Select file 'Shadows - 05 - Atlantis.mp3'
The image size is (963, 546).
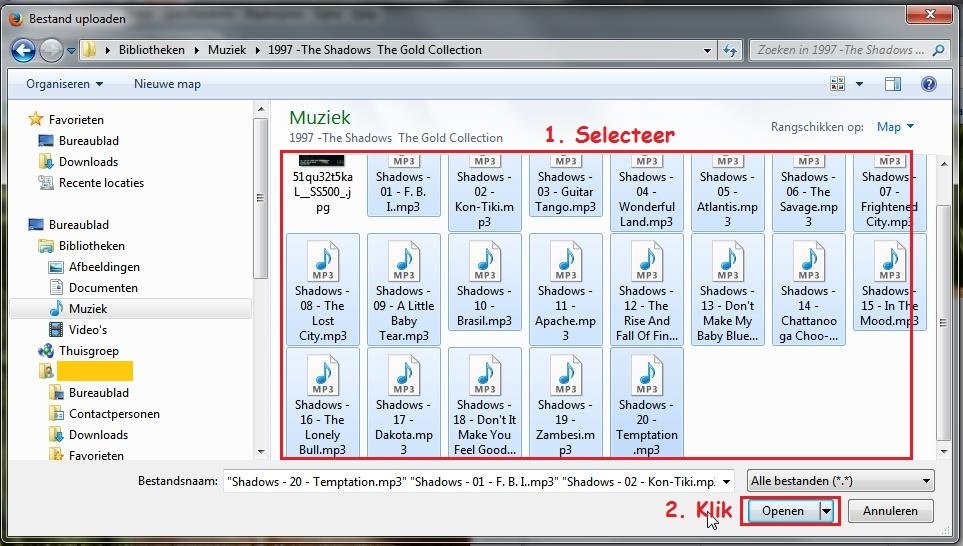click(728, 192)
